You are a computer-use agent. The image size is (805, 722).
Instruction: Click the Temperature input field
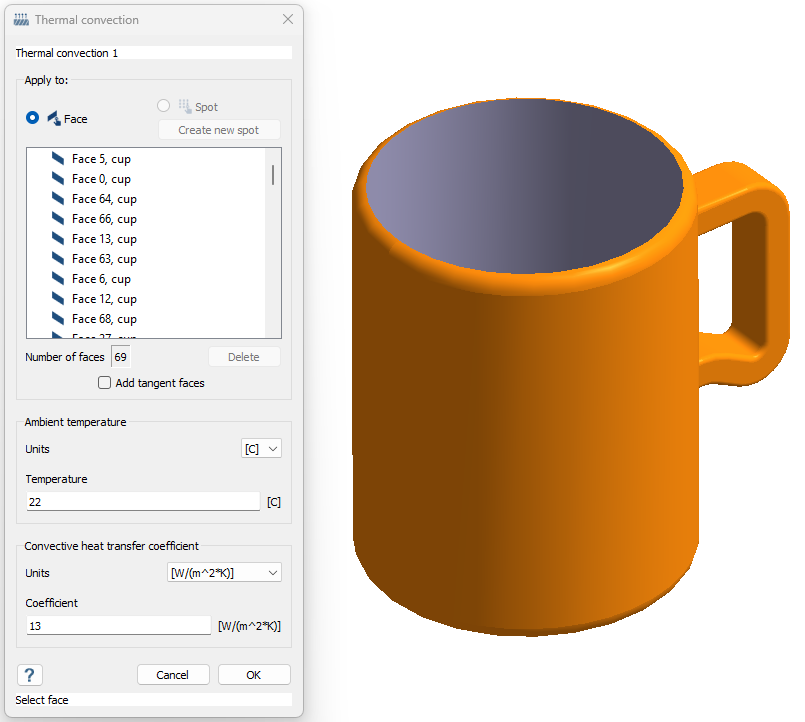[x=143, y=502]
